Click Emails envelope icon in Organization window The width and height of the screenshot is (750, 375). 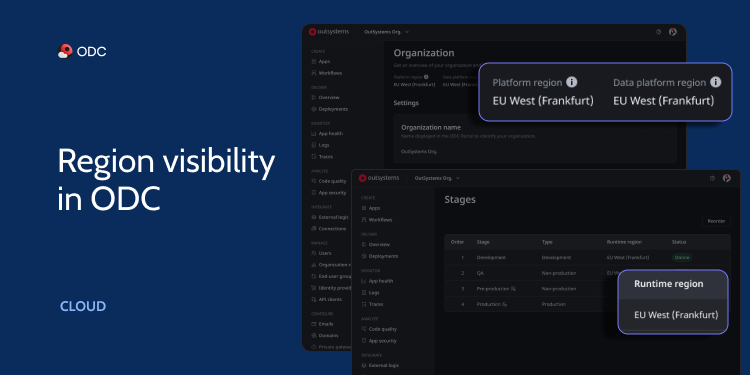pos(314,324)
